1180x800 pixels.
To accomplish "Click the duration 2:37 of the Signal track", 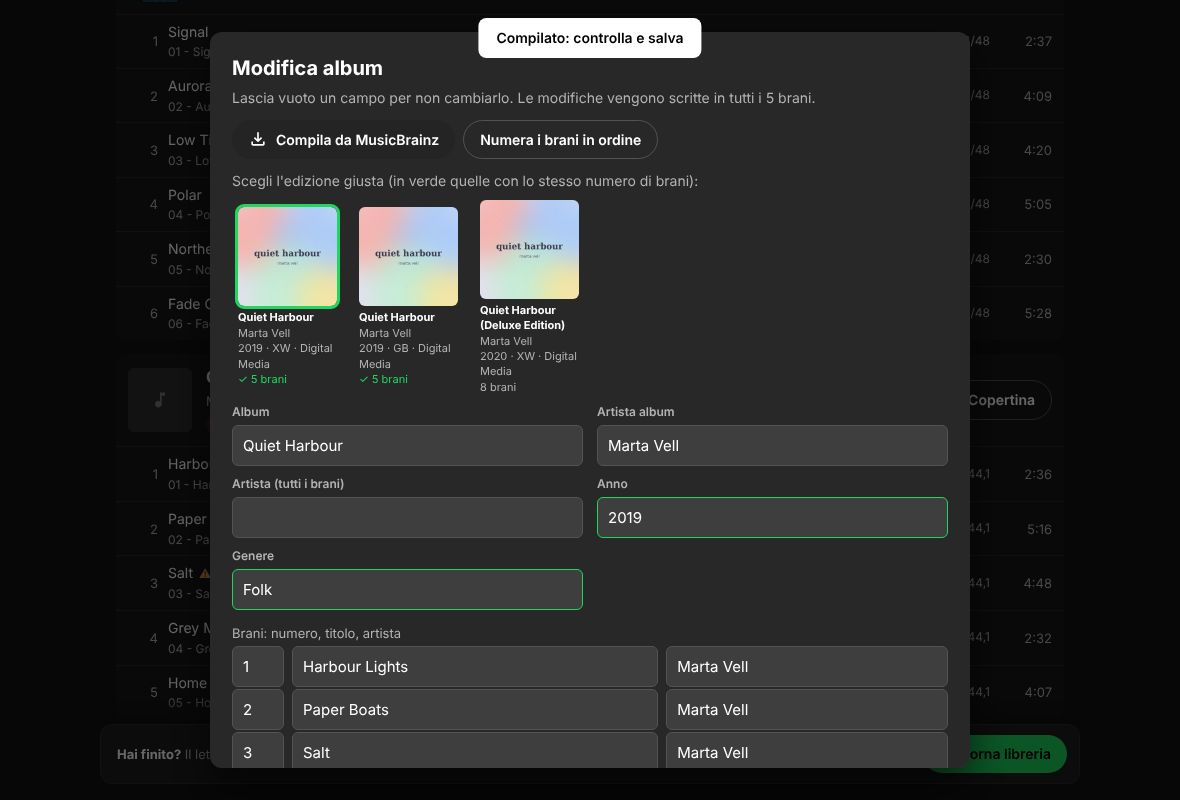I will point(1039,41).
